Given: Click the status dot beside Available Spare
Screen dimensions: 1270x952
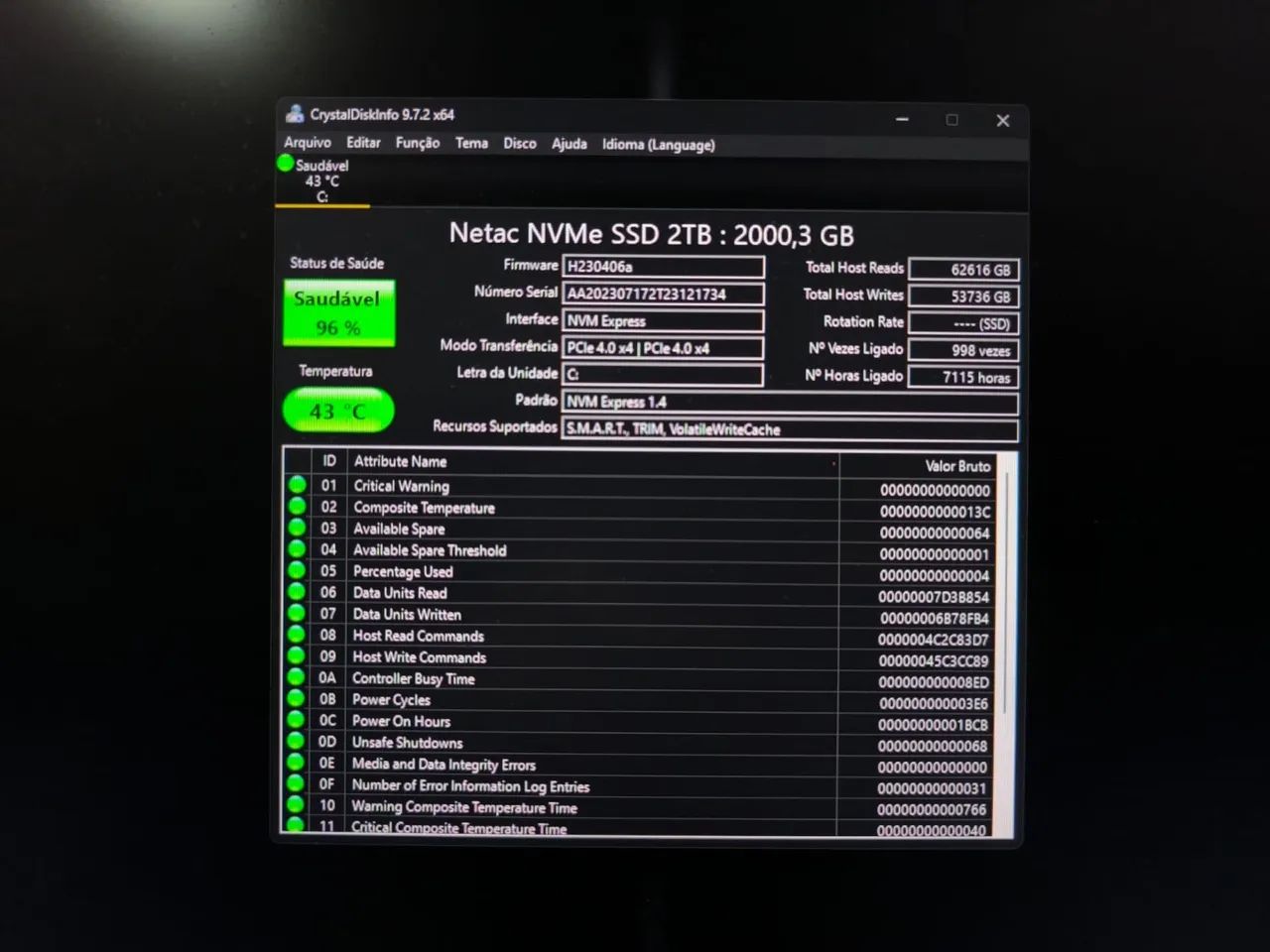Looking at the screenshot, I should point(297,529).
